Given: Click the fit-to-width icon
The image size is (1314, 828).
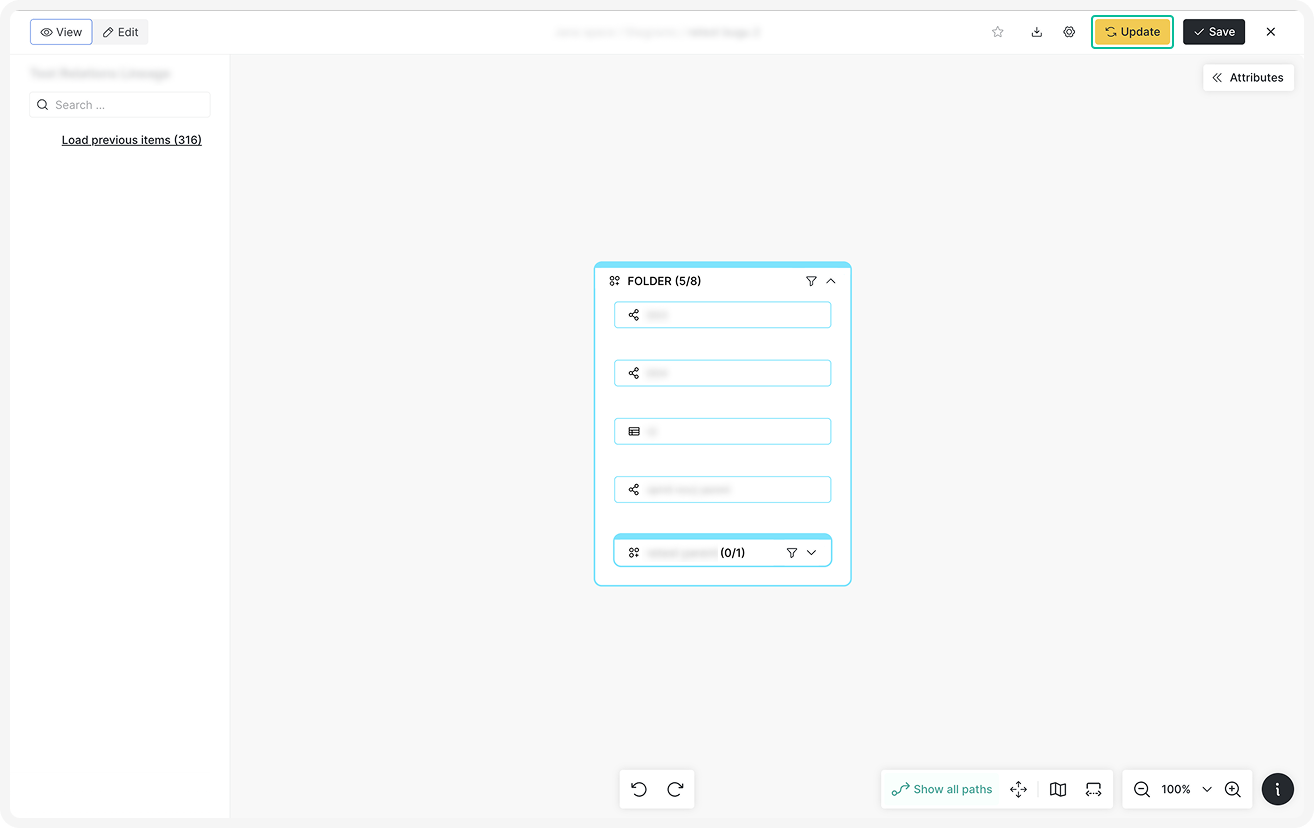Looking at the screenshot, I should (1093, 789).
